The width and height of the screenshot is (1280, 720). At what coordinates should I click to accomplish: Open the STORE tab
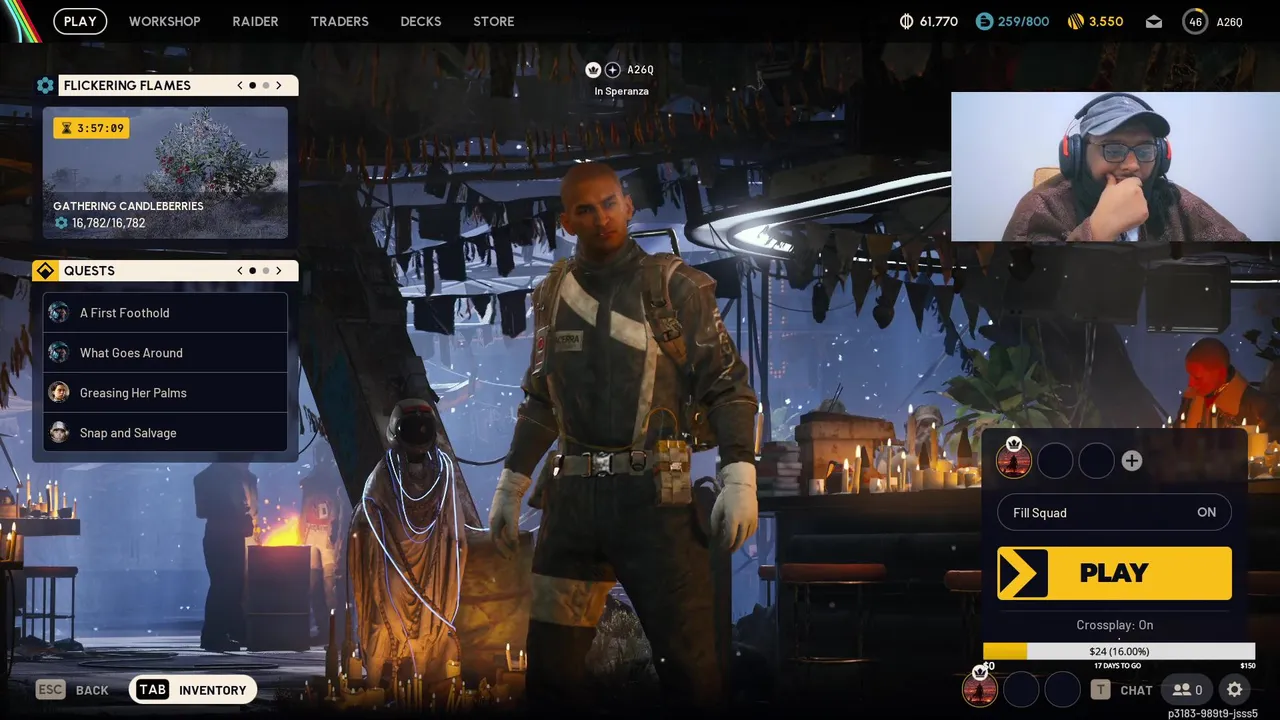[494, 21]
